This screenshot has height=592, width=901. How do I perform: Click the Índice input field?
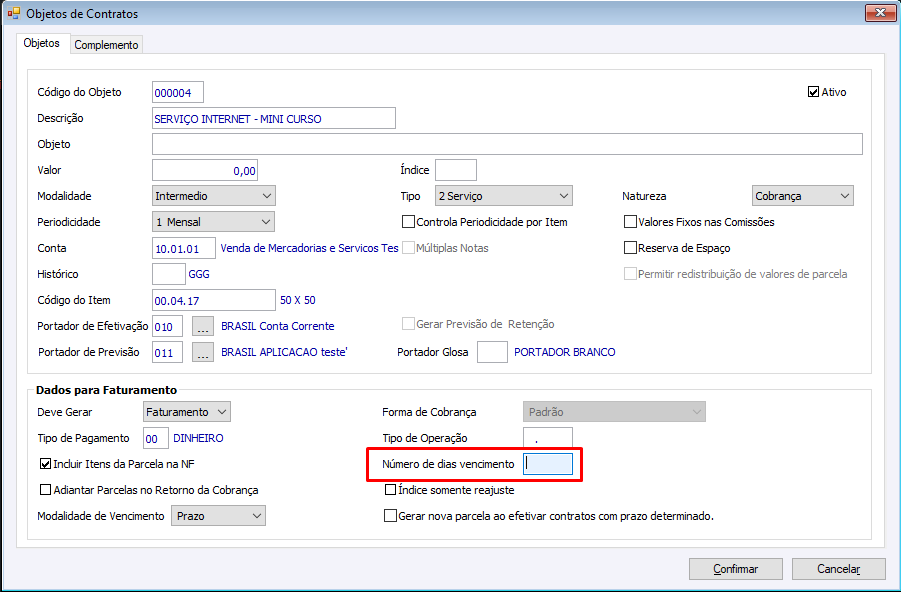(x=456, y=170)
